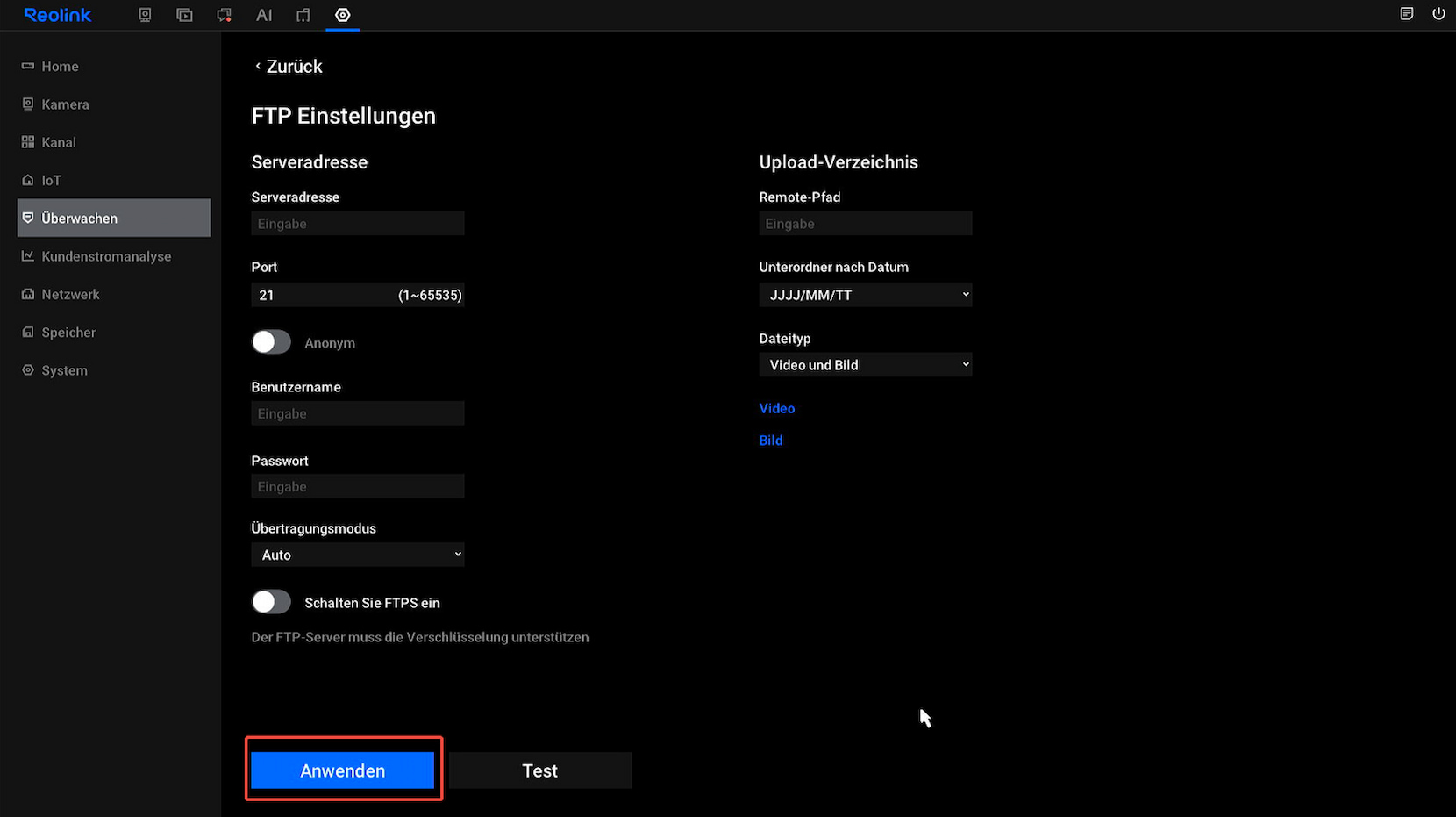Click the Kanal grid icon

point(28,142)
